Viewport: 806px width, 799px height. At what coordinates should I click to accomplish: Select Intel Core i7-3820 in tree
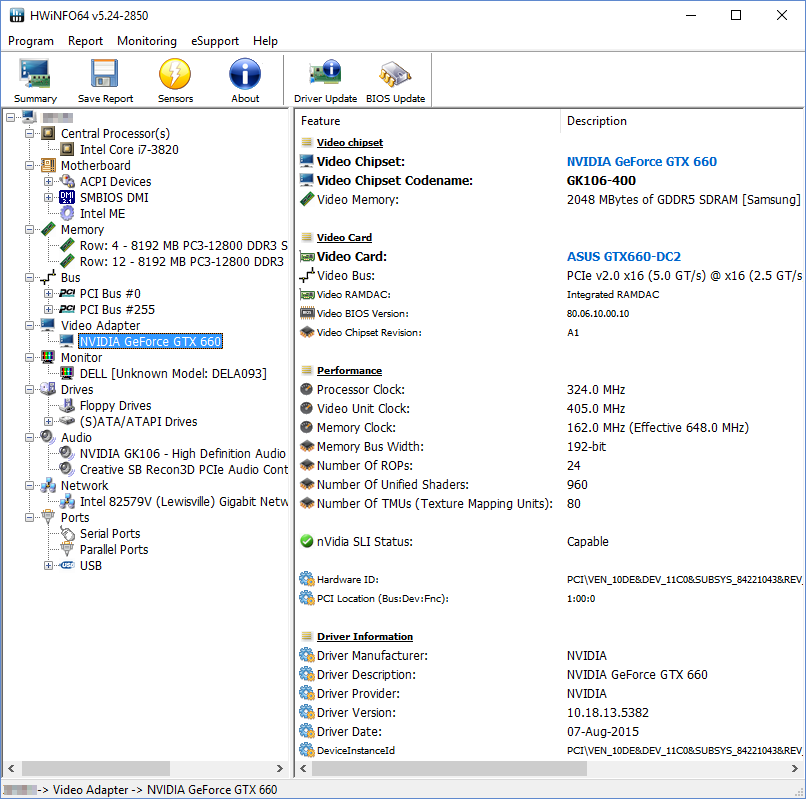point(129,150)
